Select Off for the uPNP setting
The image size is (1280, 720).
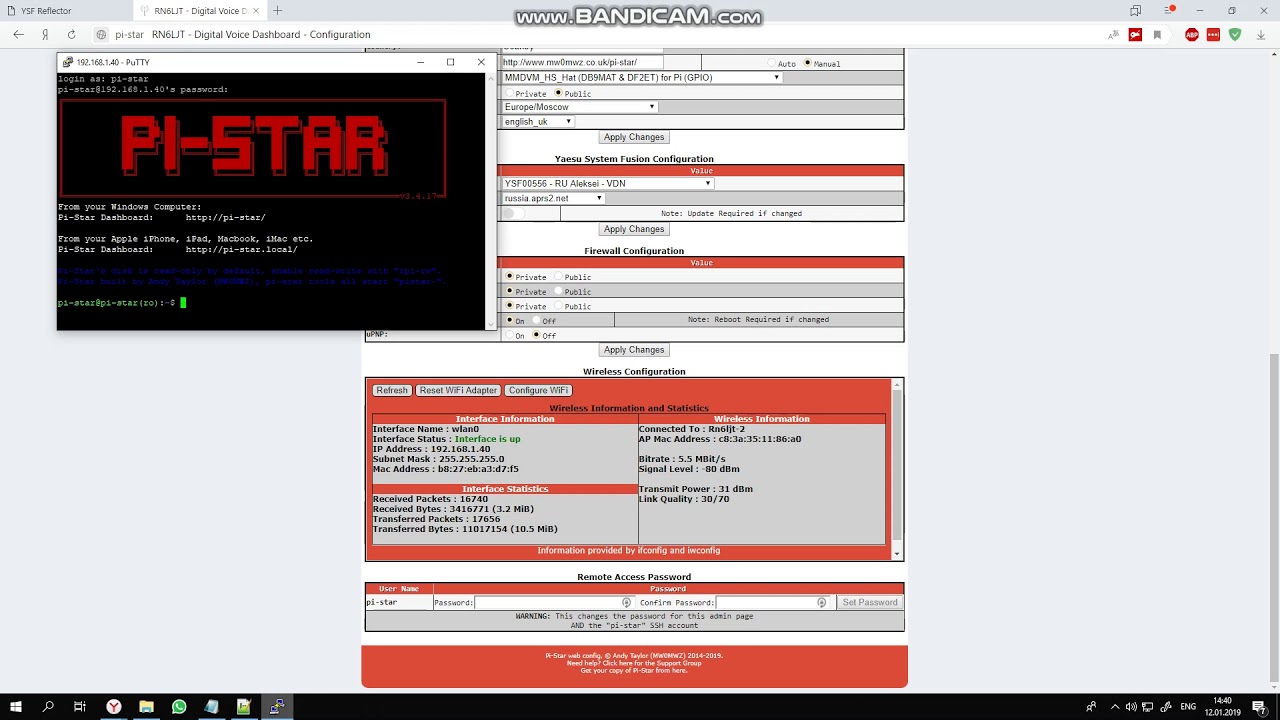(536, 335)
